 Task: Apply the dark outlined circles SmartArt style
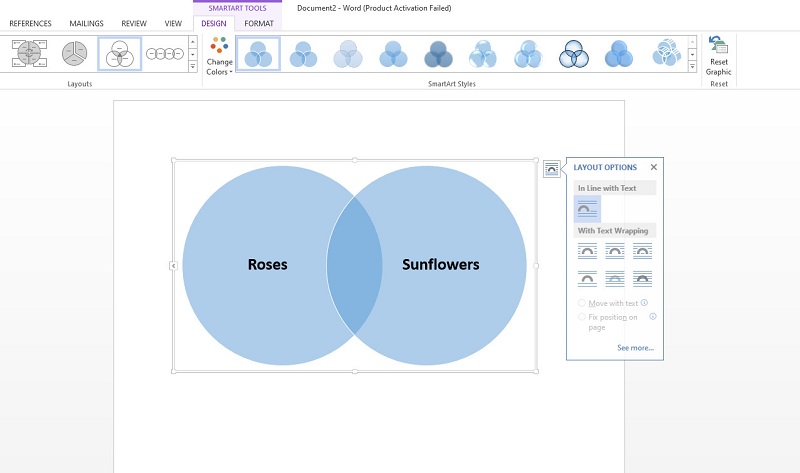click(574, 54)
